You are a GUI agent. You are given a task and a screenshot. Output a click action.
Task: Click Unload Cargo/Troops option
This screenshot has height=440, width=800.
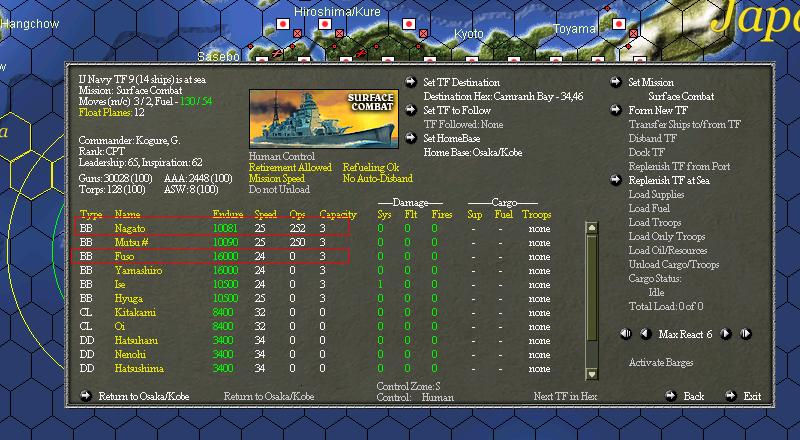674,264
